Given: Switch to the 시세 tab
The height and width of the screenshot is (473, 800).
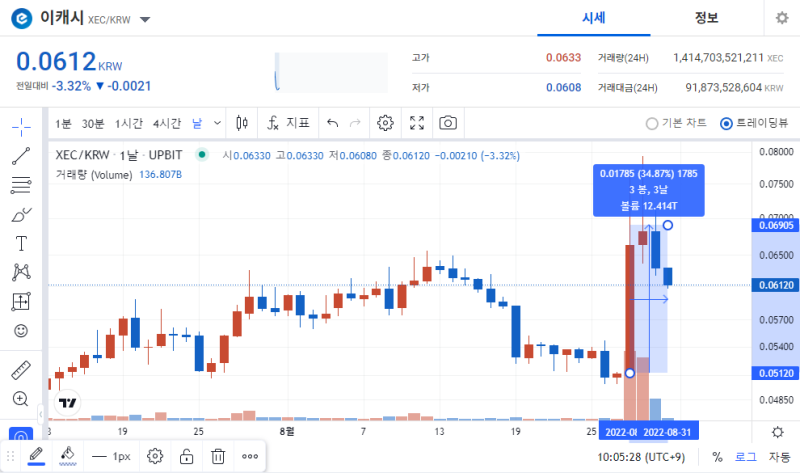Looking at the screenshot, I should pyautogui.click(x=593, y=18).
